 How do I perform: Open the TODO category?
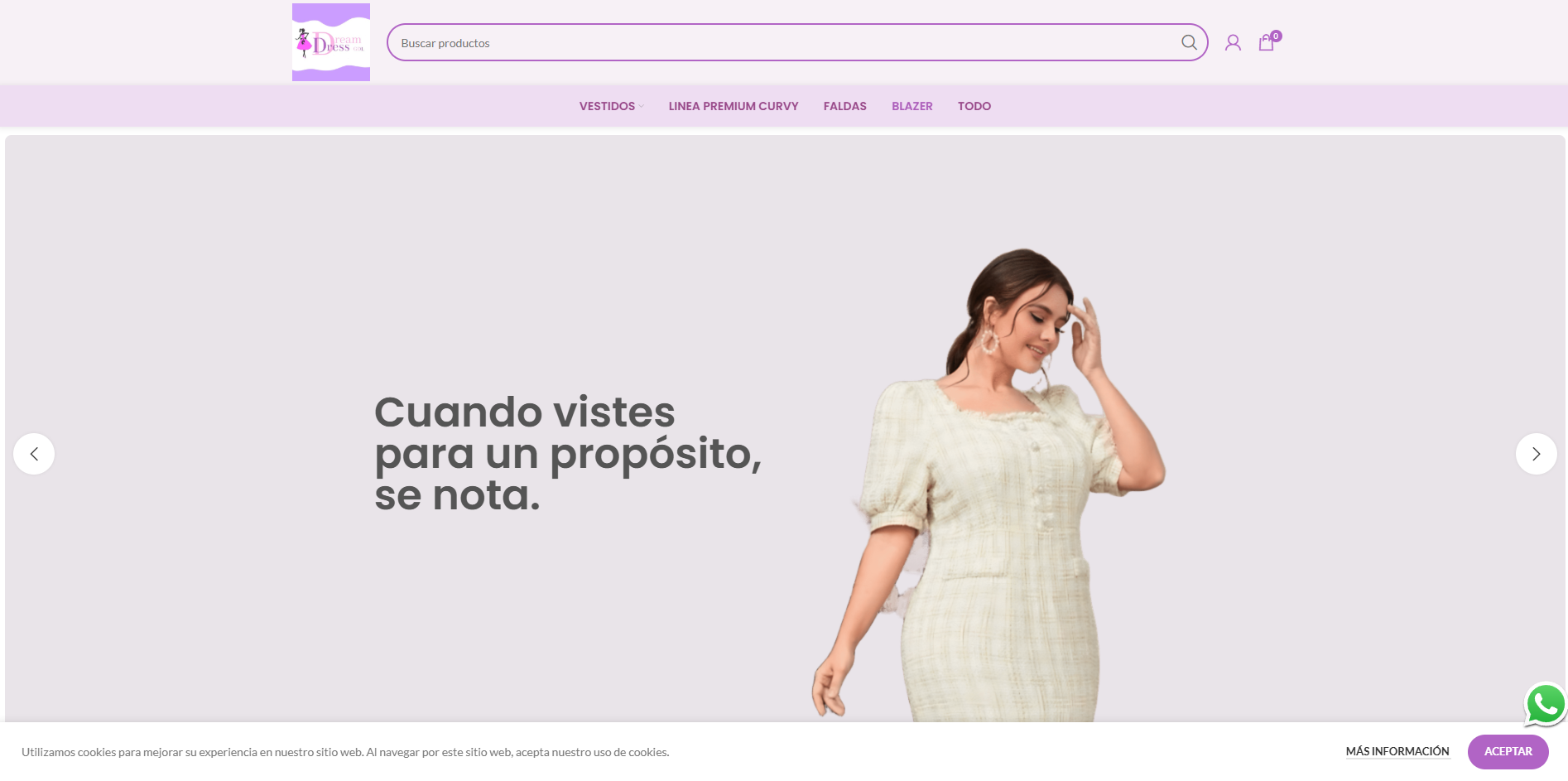[974, 106]
